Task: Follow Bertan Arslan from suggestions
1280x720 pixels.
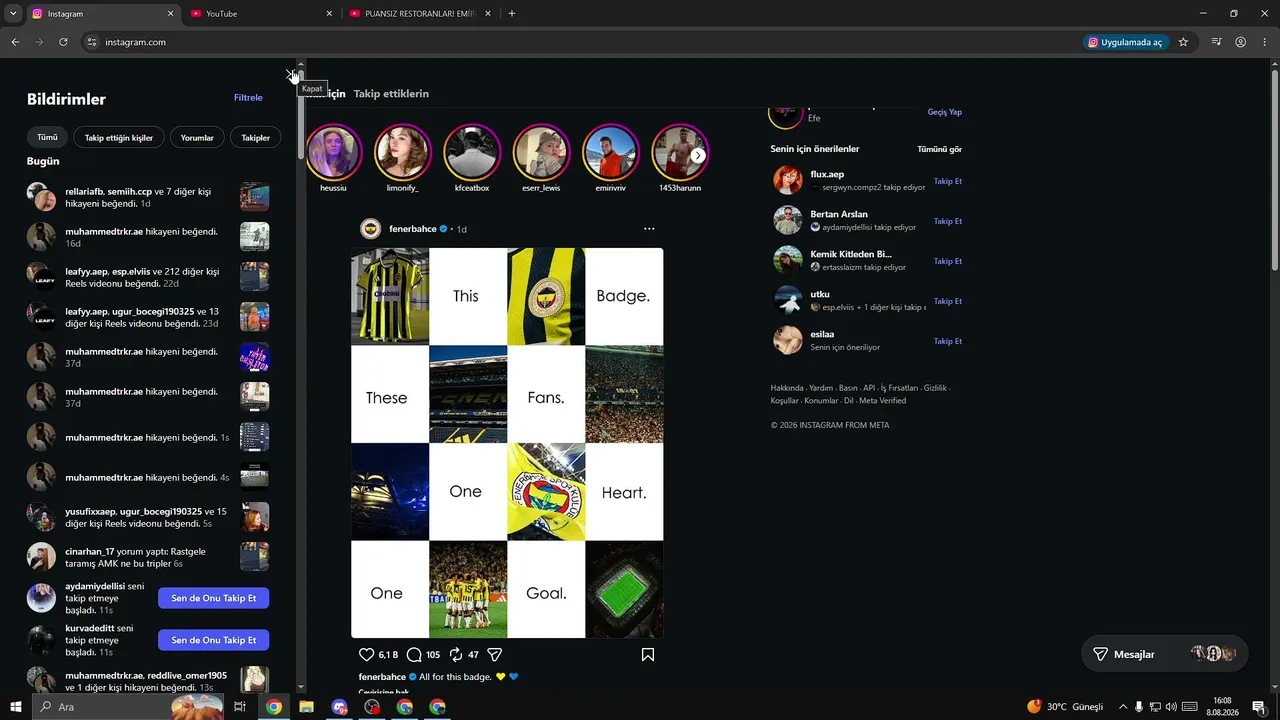Action: point(948,221)
